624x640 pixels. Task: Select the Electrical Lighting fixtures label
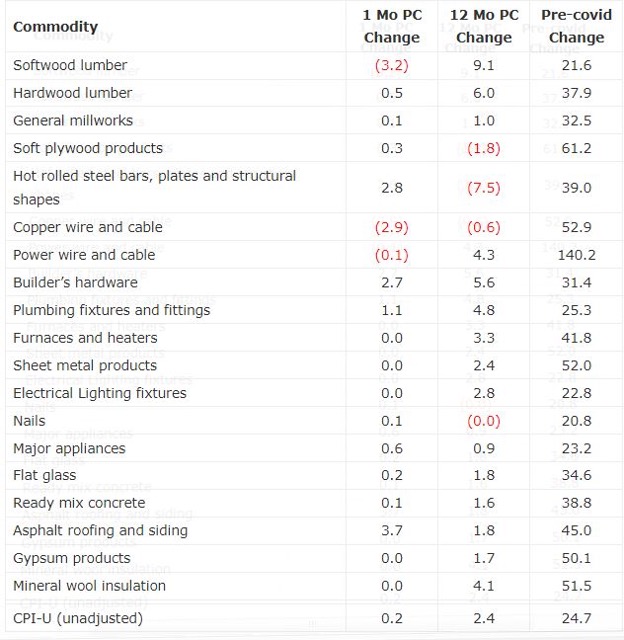coord(99,393)
